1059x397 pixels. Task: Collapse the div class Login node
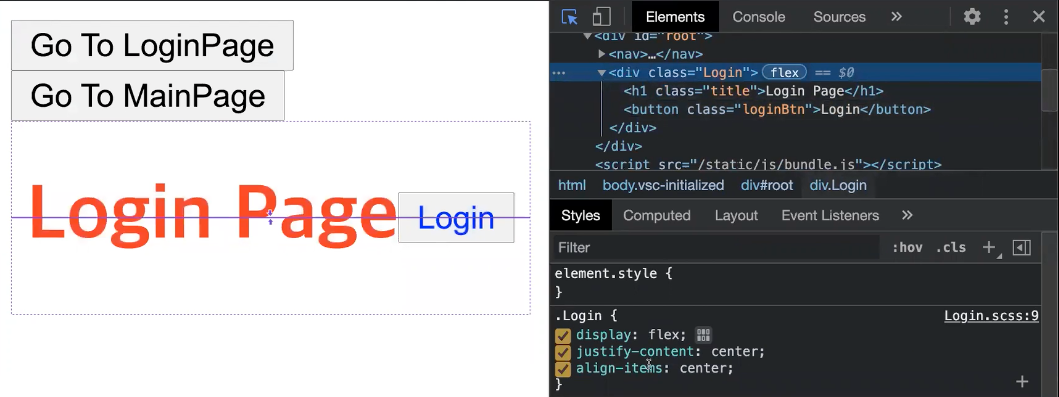click(602, 72)
